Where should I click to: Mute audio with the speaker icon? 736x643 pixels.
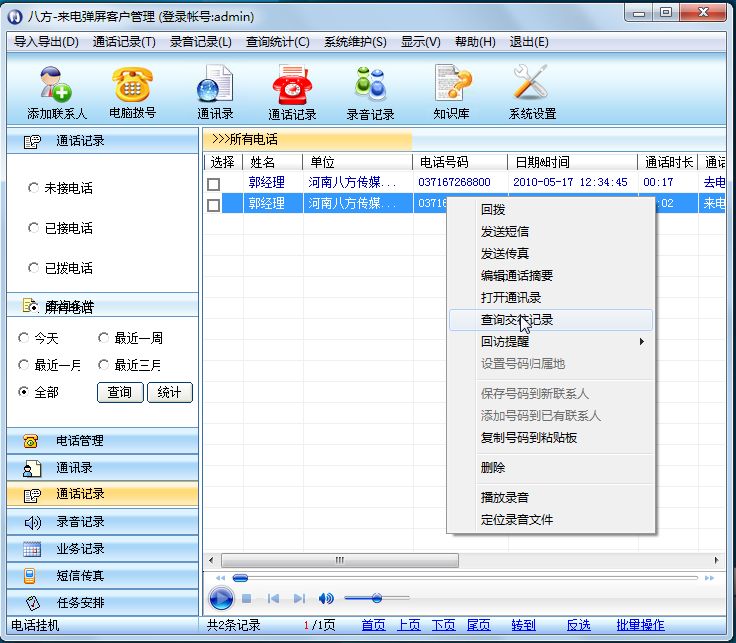point(326,598)
